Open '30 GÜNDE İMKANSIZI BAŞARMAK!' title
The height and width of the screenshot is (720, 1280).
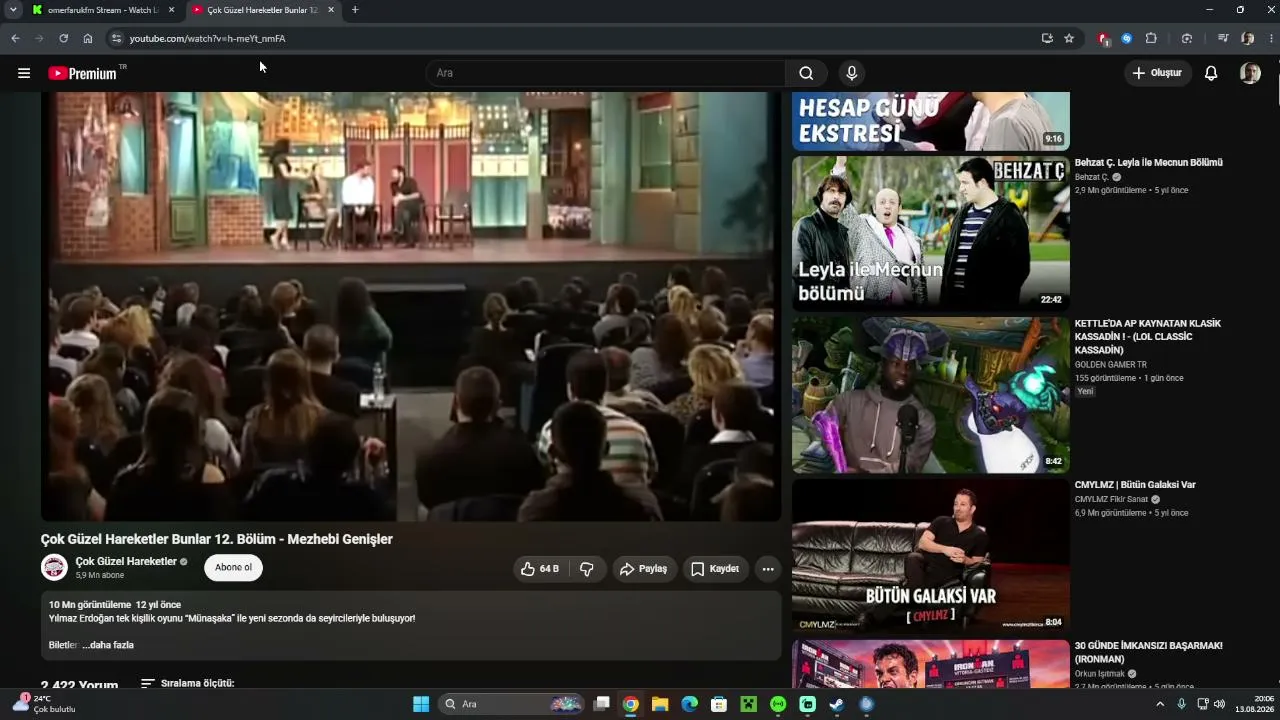[x=1149, y=653]
